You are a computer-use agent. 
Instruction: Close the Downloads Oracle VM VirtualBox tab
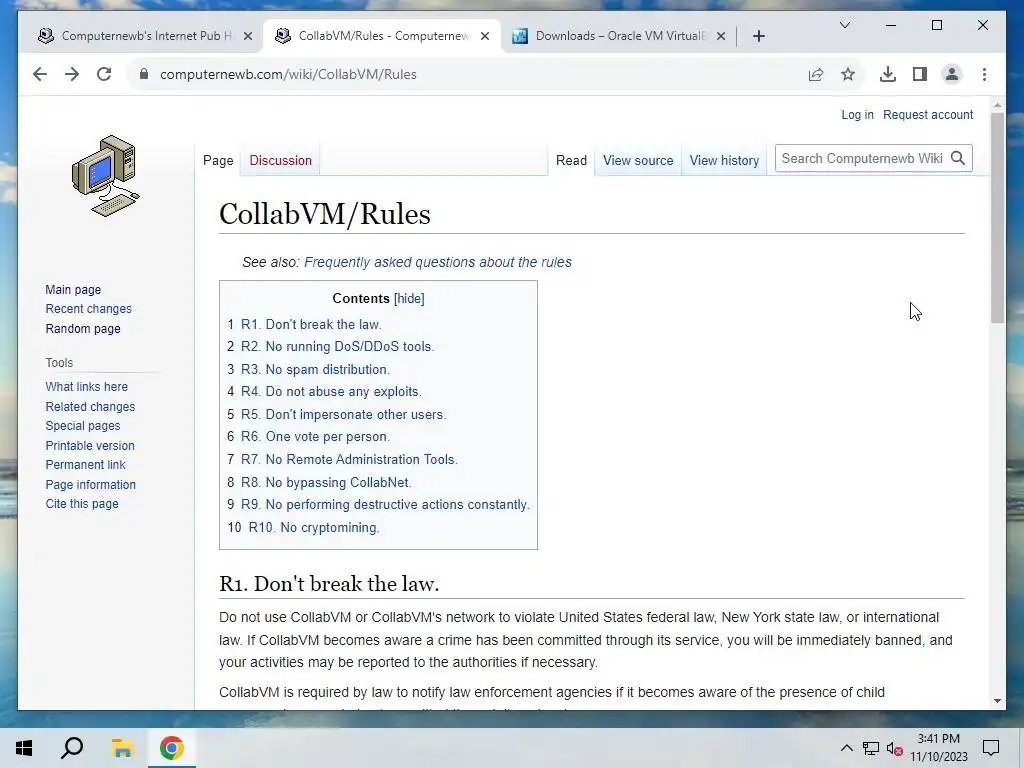pyautogui.click(x=721, y=37)
